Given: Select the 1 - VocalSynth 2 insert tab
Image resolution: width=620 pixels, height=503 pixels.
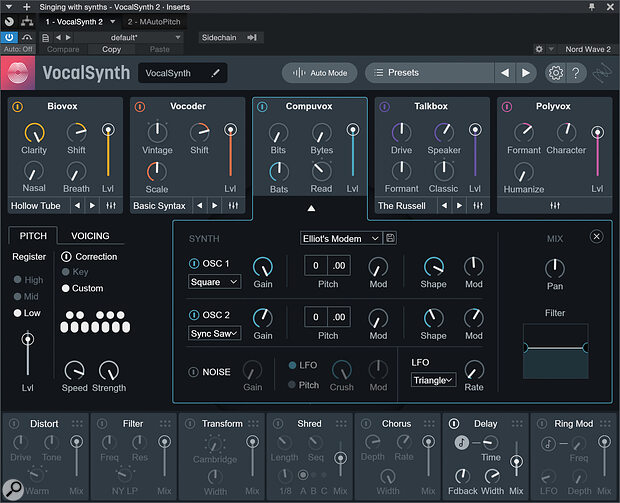Looking at the screenshot, I should click(74, 22).
